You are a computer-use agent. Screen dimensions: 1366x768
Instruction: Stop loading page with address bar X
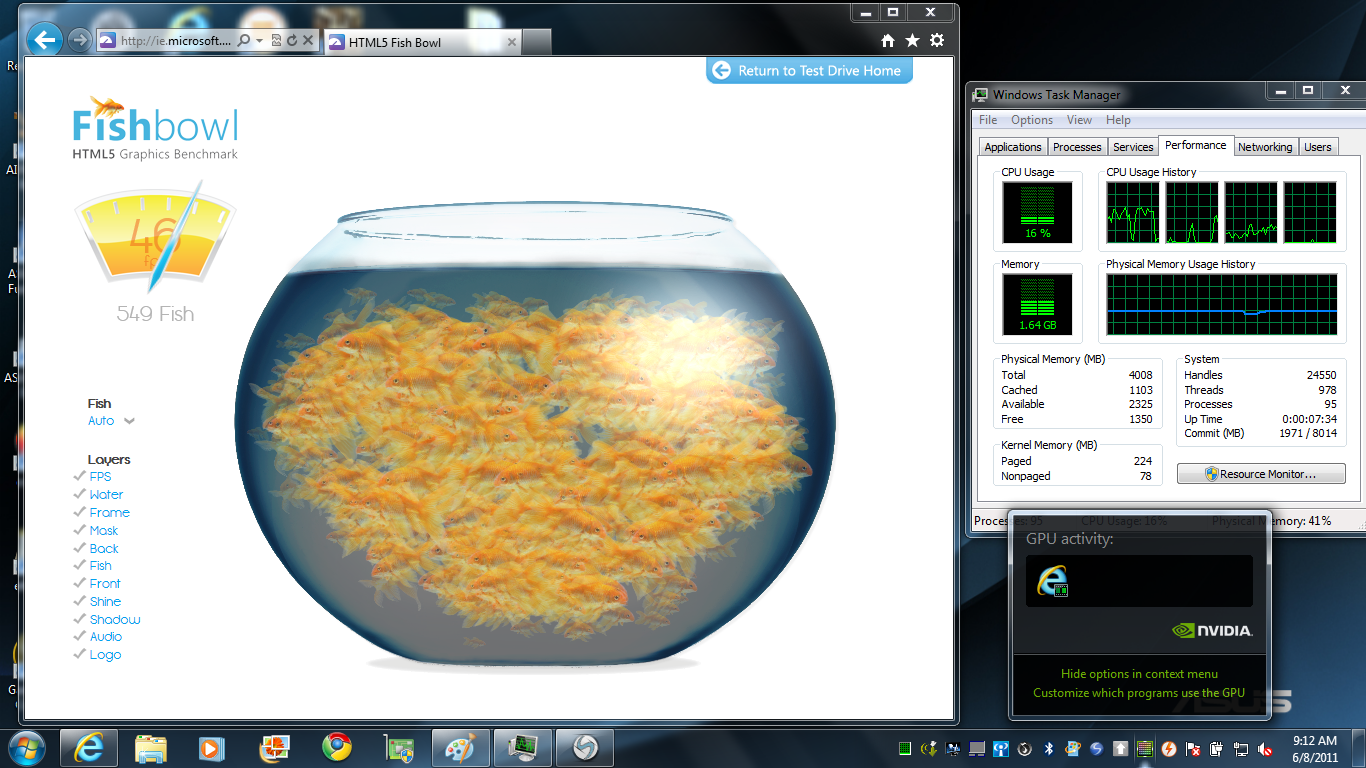click(x=308, y=41)
